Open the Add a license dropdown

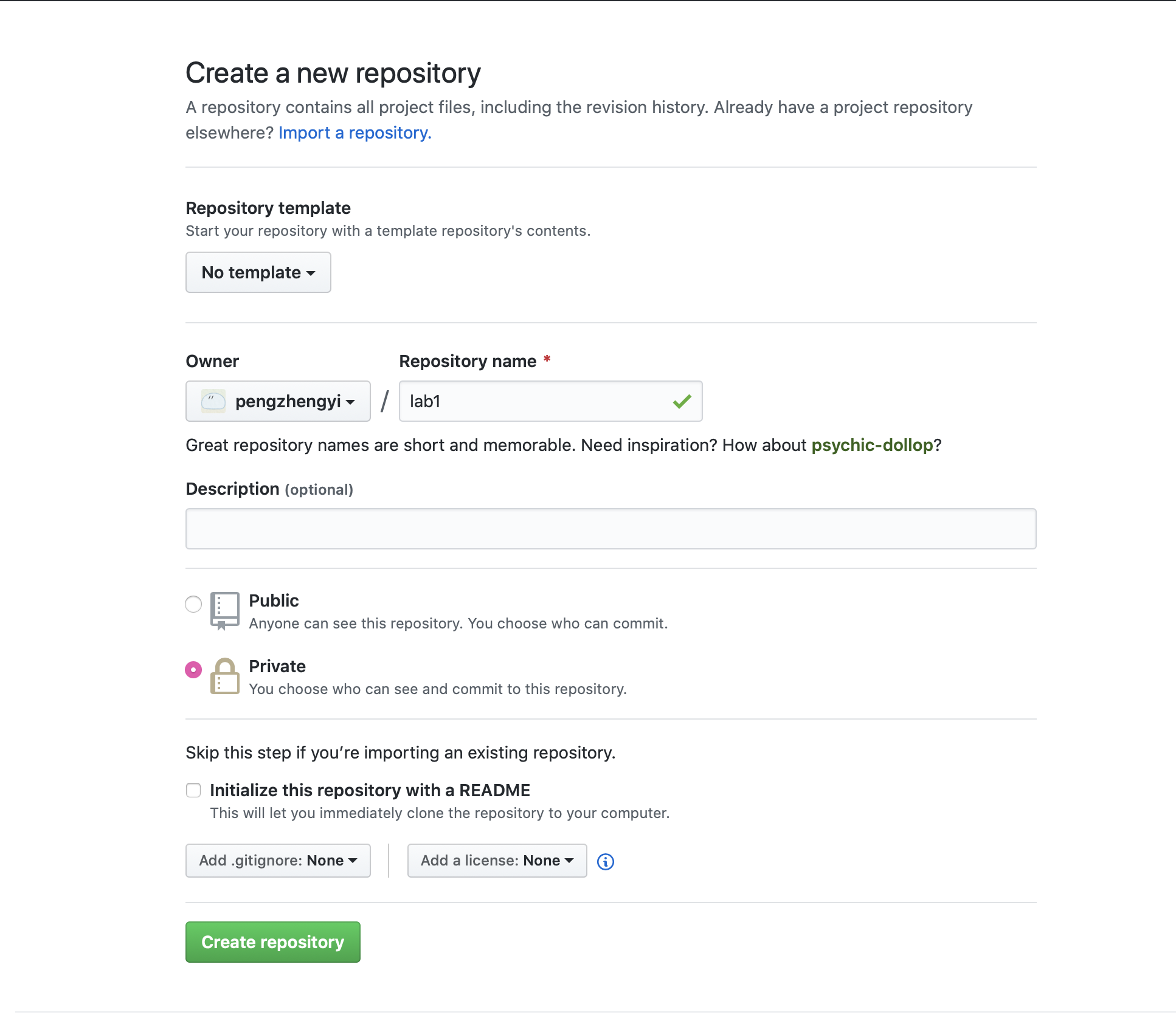coord(497,861)
